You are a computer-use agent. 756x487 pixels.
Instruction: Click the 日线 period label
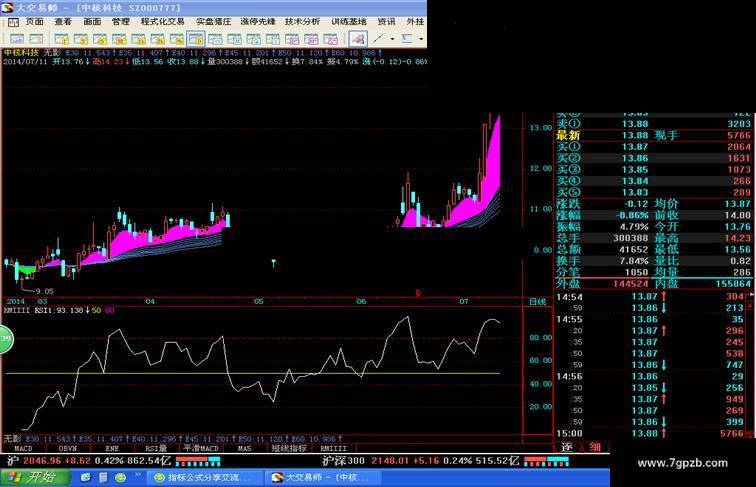click(x=538, y=302)
